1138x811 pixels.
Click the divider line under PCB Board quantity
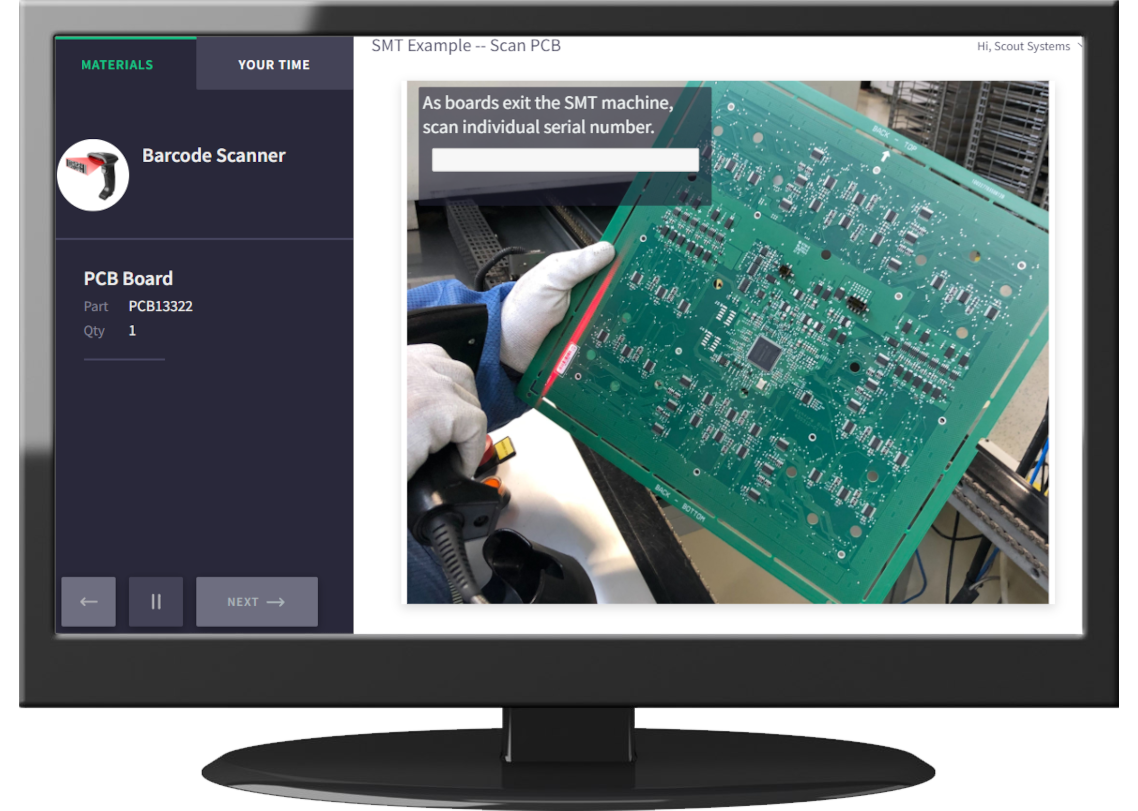(124, 358)
